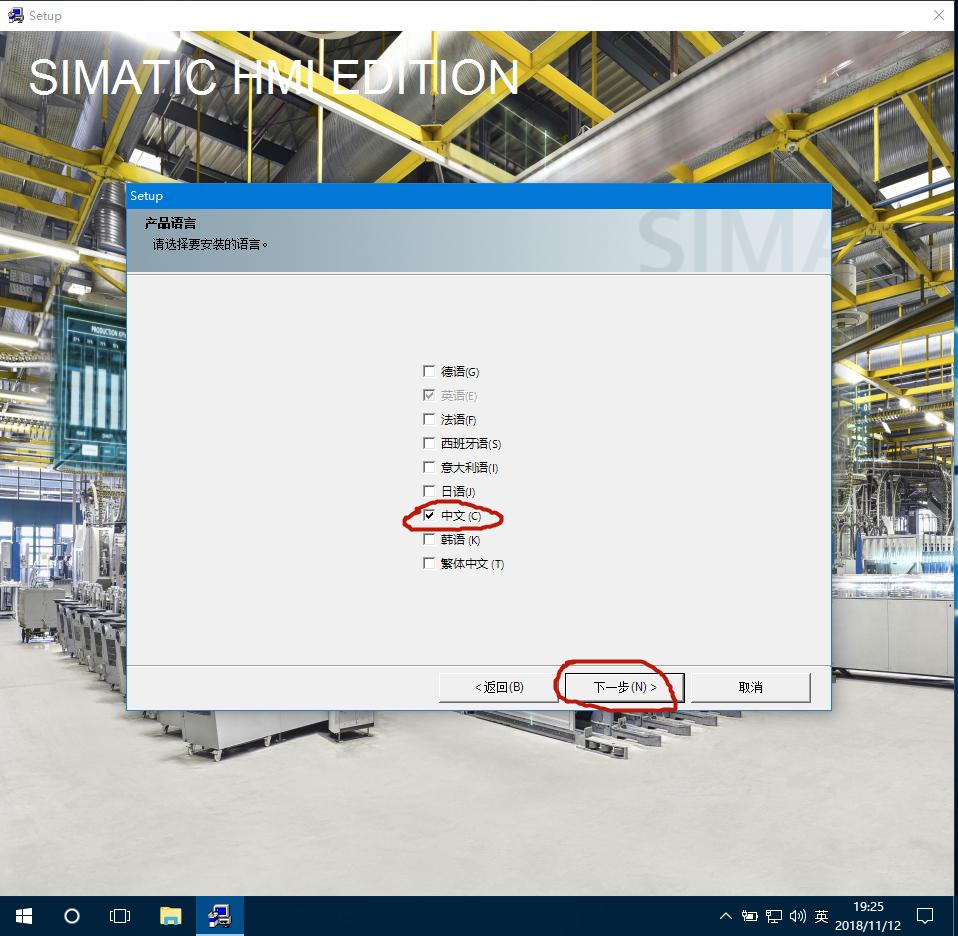Click the Cortana search icon

[x=71, y=915]
